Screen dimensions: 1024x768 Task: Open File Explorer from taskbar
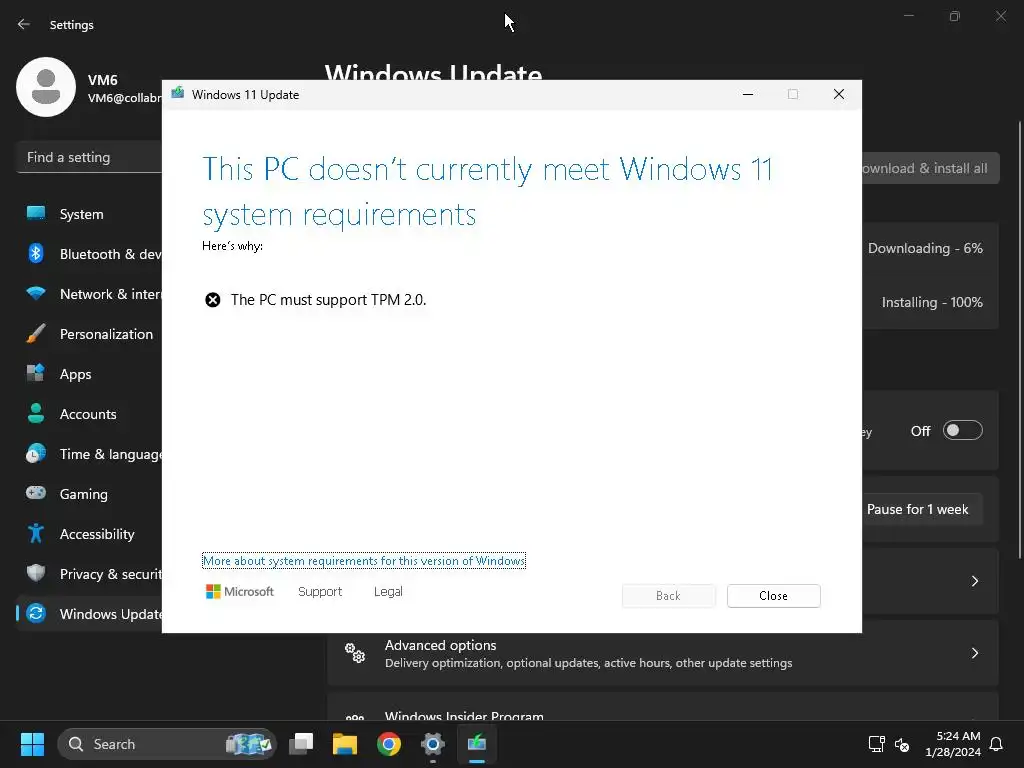click(x=345, y=744)
